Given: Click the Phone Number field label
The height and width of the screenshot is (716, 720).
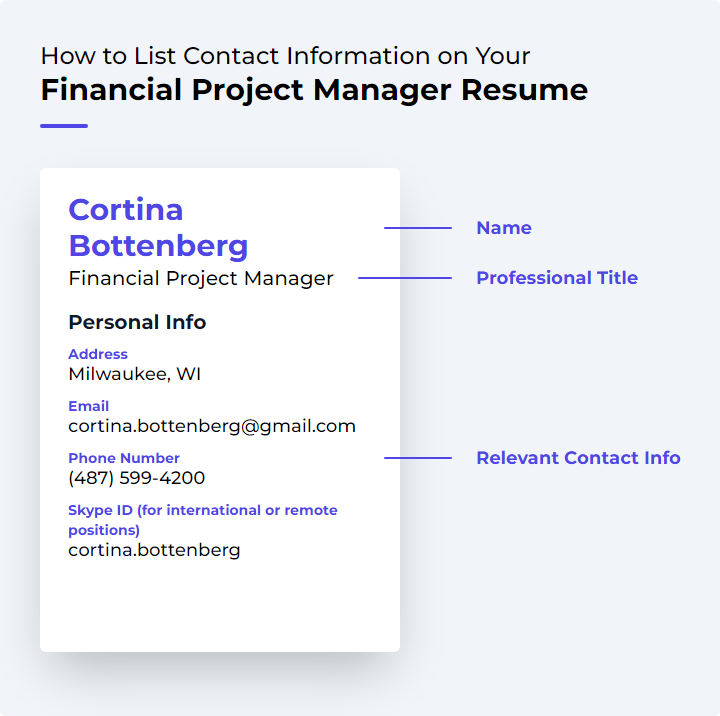Looking at the screenshot, I should [x=124, y=458].
